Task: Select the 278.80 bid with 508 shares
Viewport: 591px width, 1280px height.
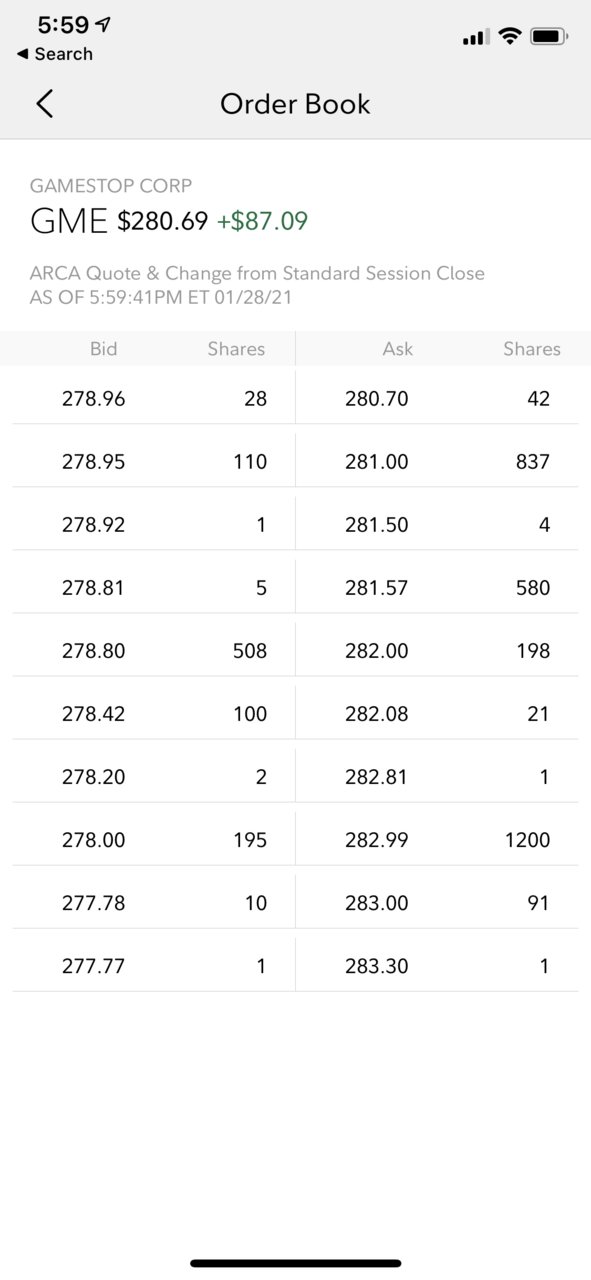Action: tap(154, 650)
